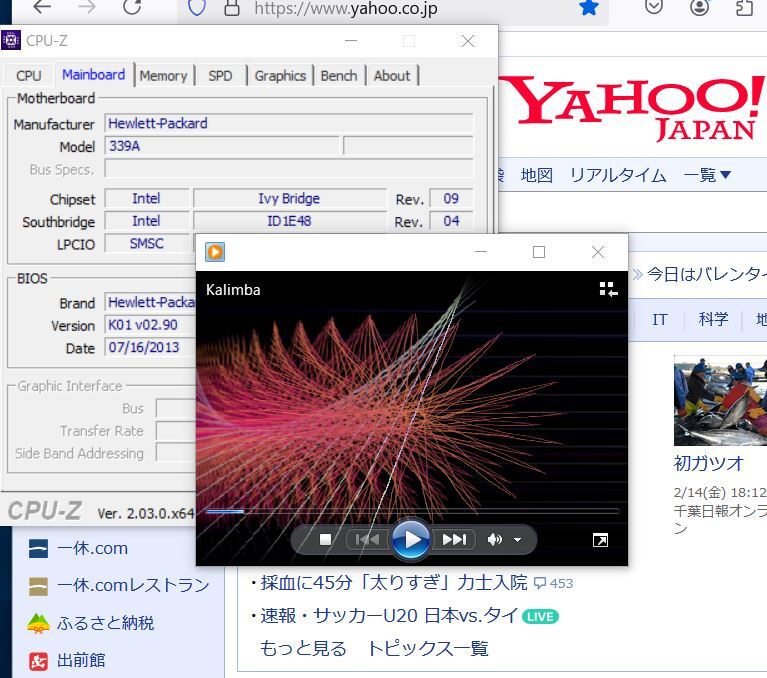Click the 一休.comレストラン icon

click(38, 586)
